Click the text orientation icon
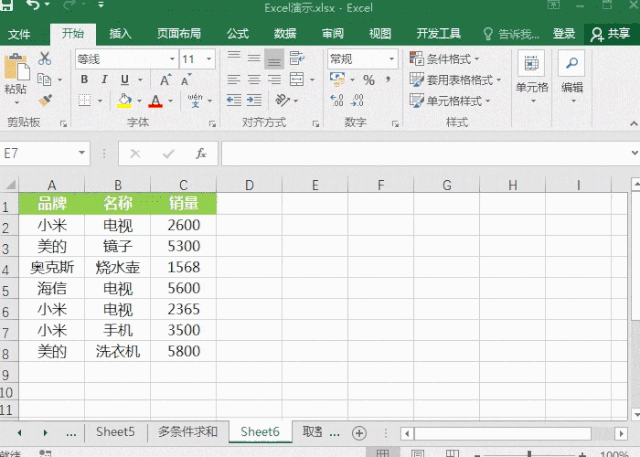 282,100
